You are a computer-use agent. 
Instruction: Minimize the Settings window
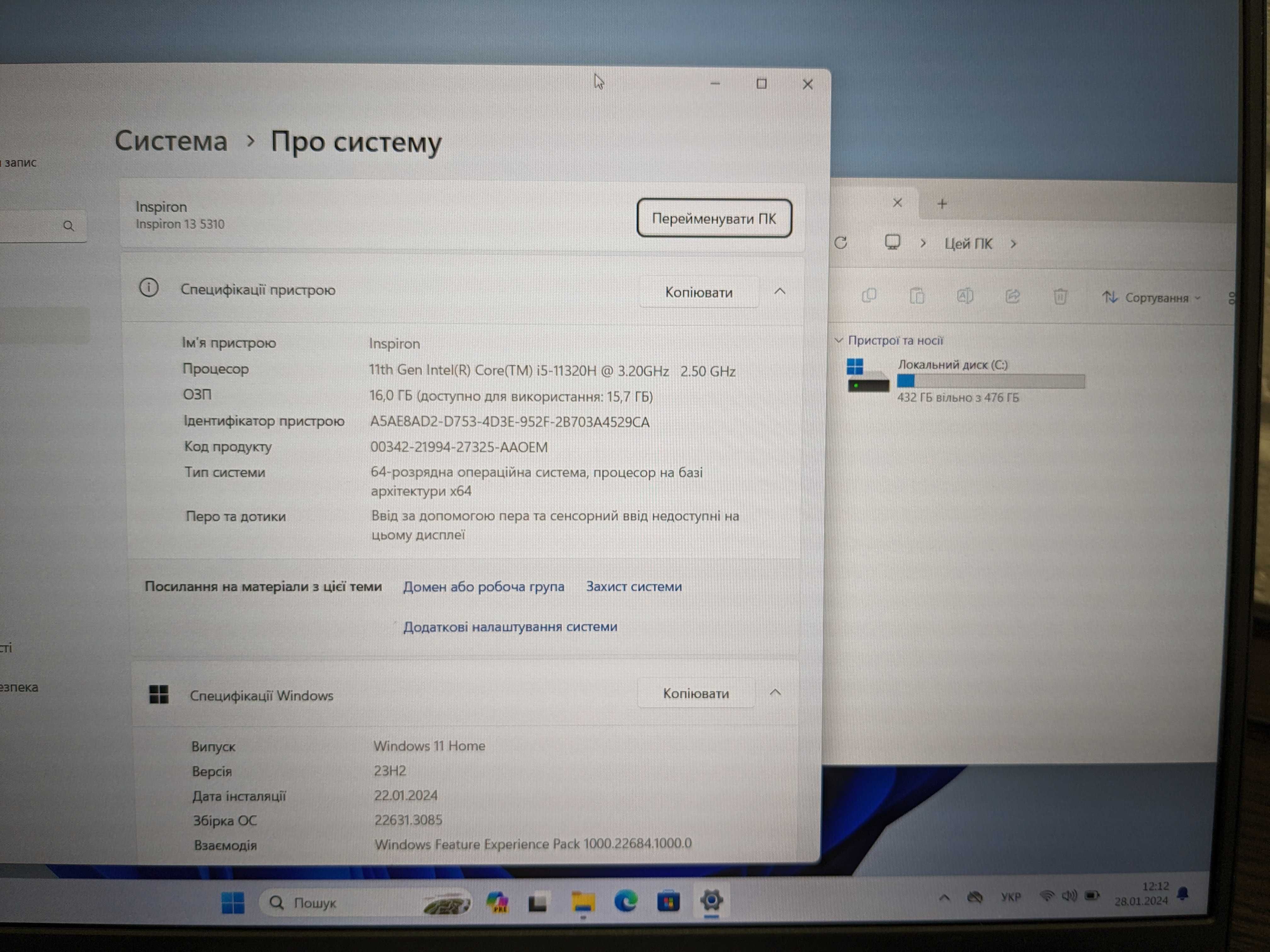coord(715,84)
